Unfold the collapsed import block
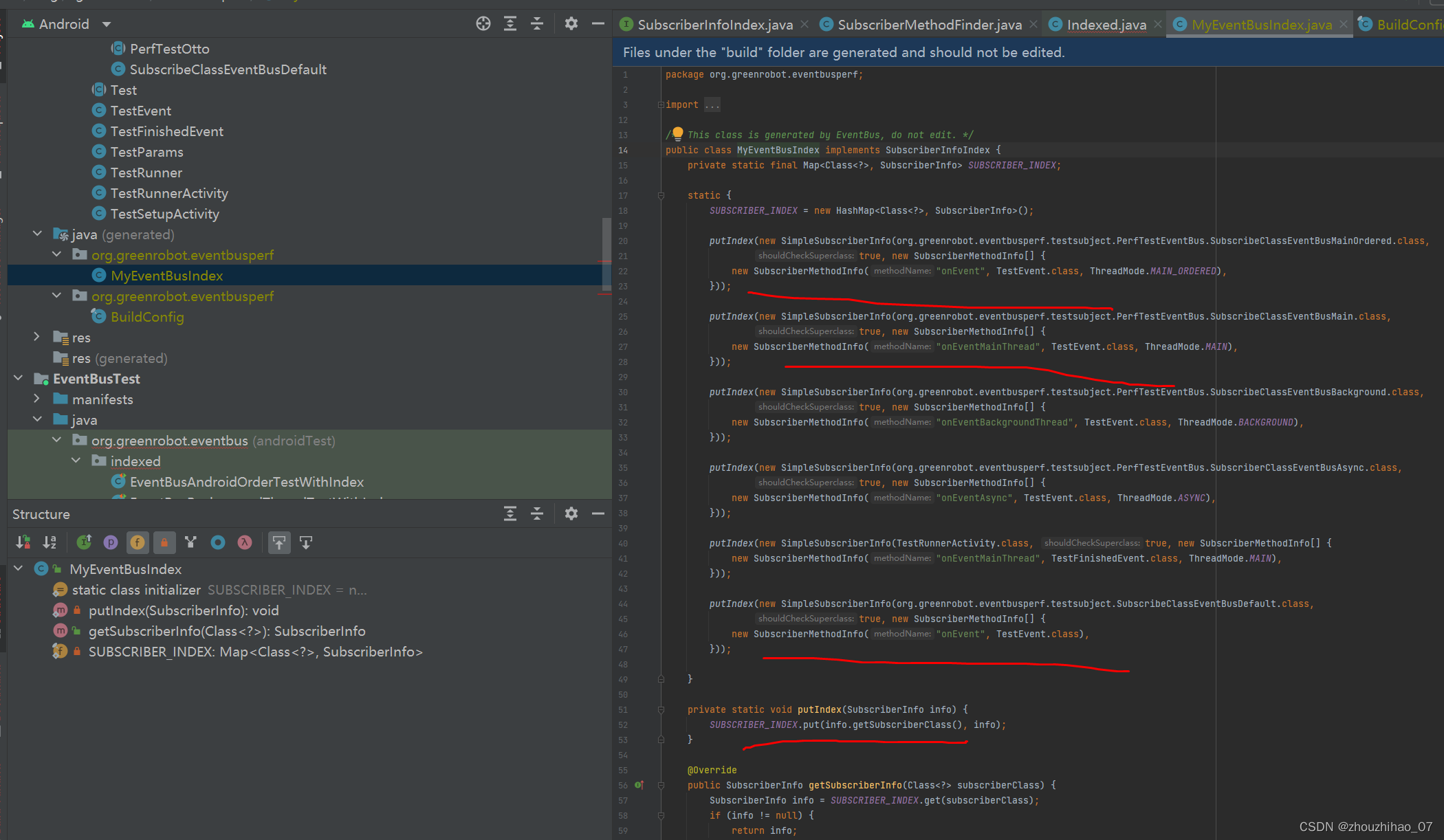The width and height of the screenshot is (1444, 840). (661, 104)
